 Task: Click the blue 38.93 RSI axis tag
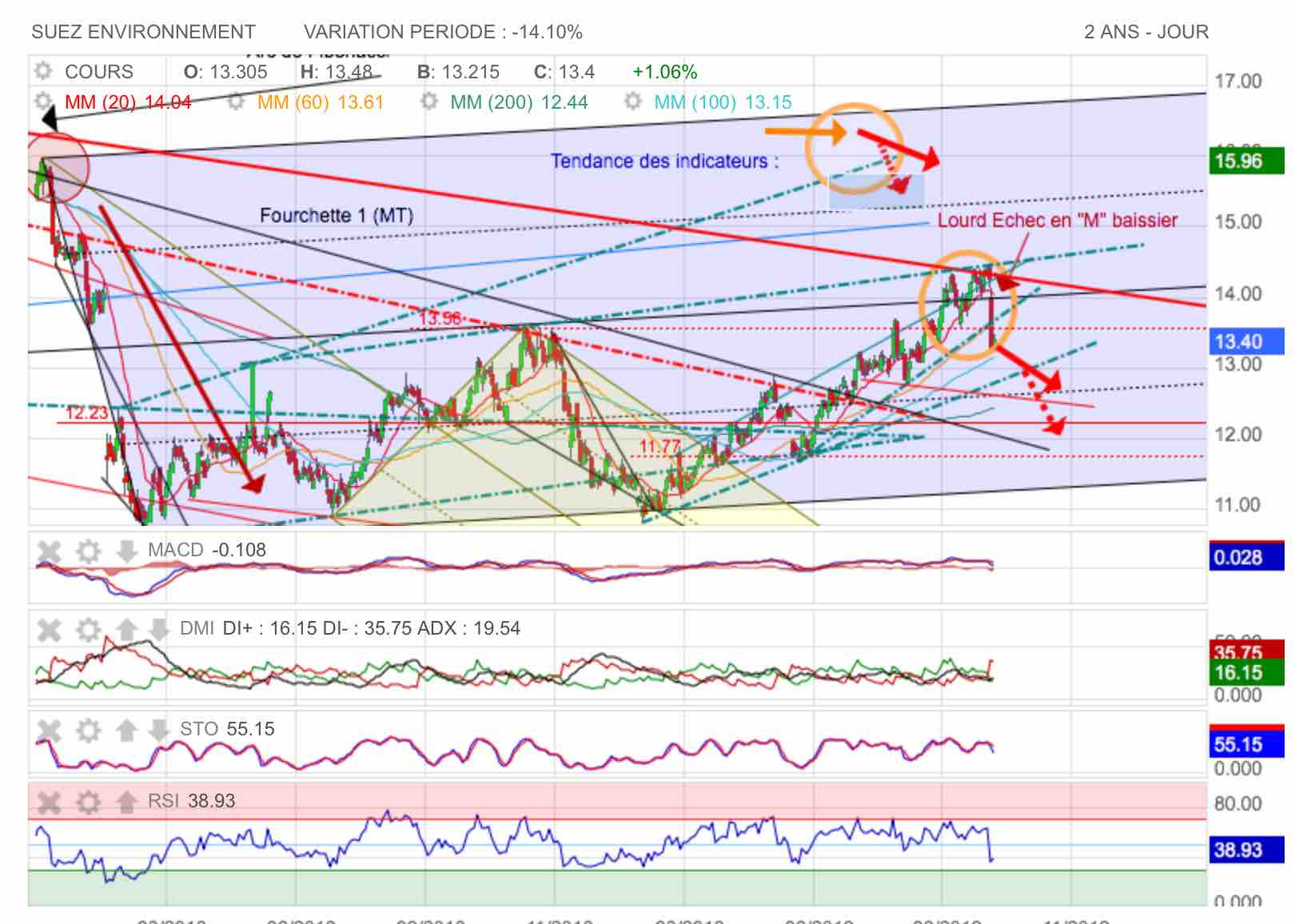(x=1246, y=850)
